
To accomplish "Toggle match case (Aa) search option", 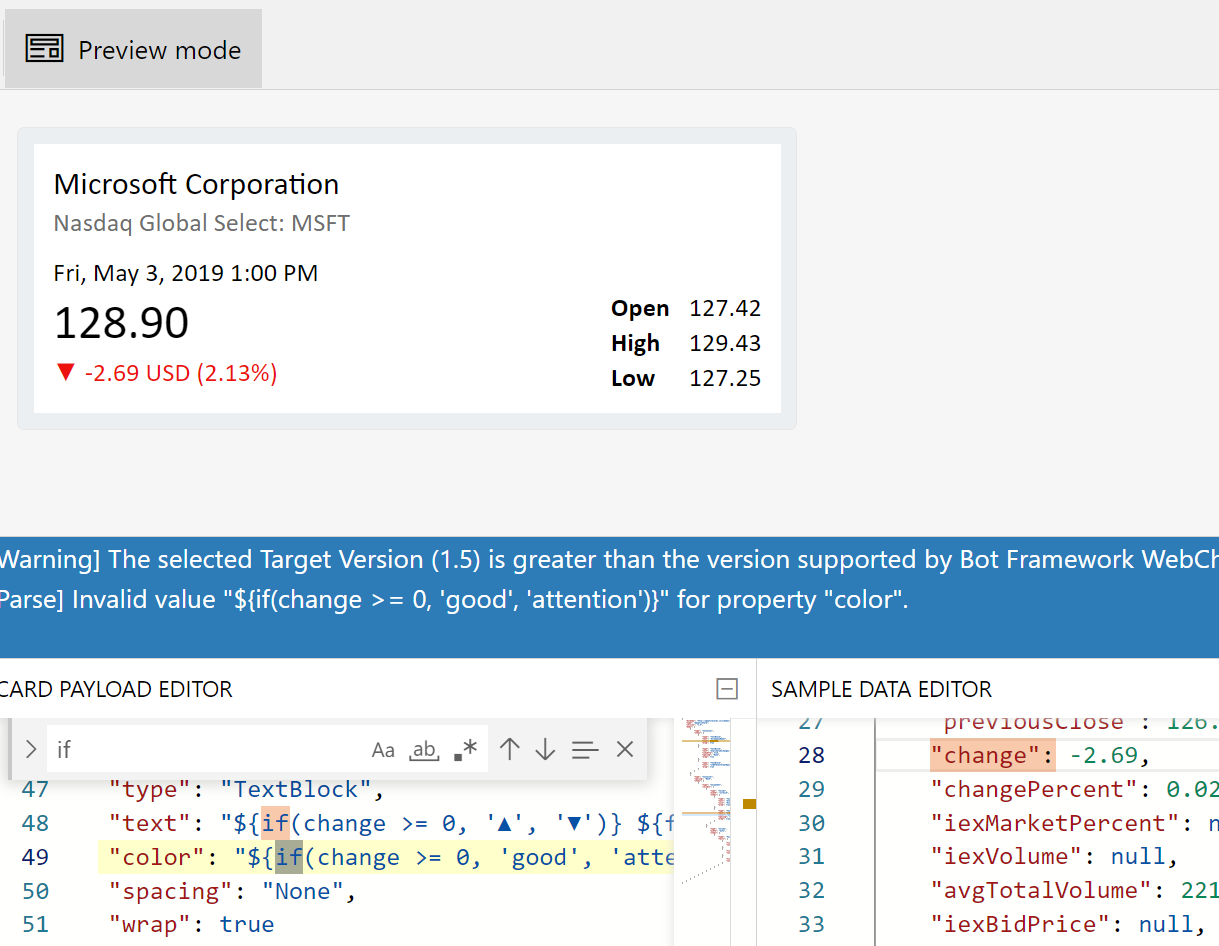I will click(x=383, y=750).
